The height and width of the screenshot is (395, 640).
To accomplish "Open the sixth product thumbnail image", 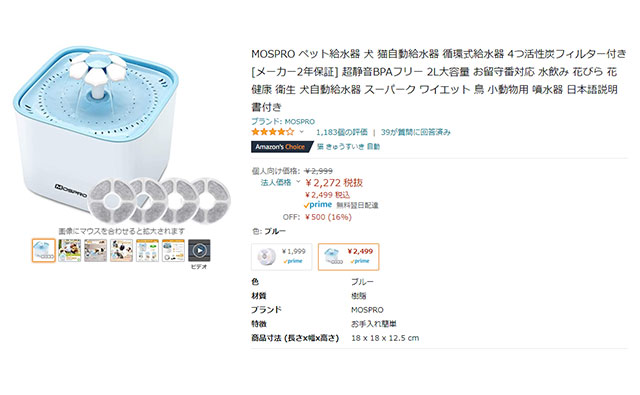I will (x=173, y=250).
